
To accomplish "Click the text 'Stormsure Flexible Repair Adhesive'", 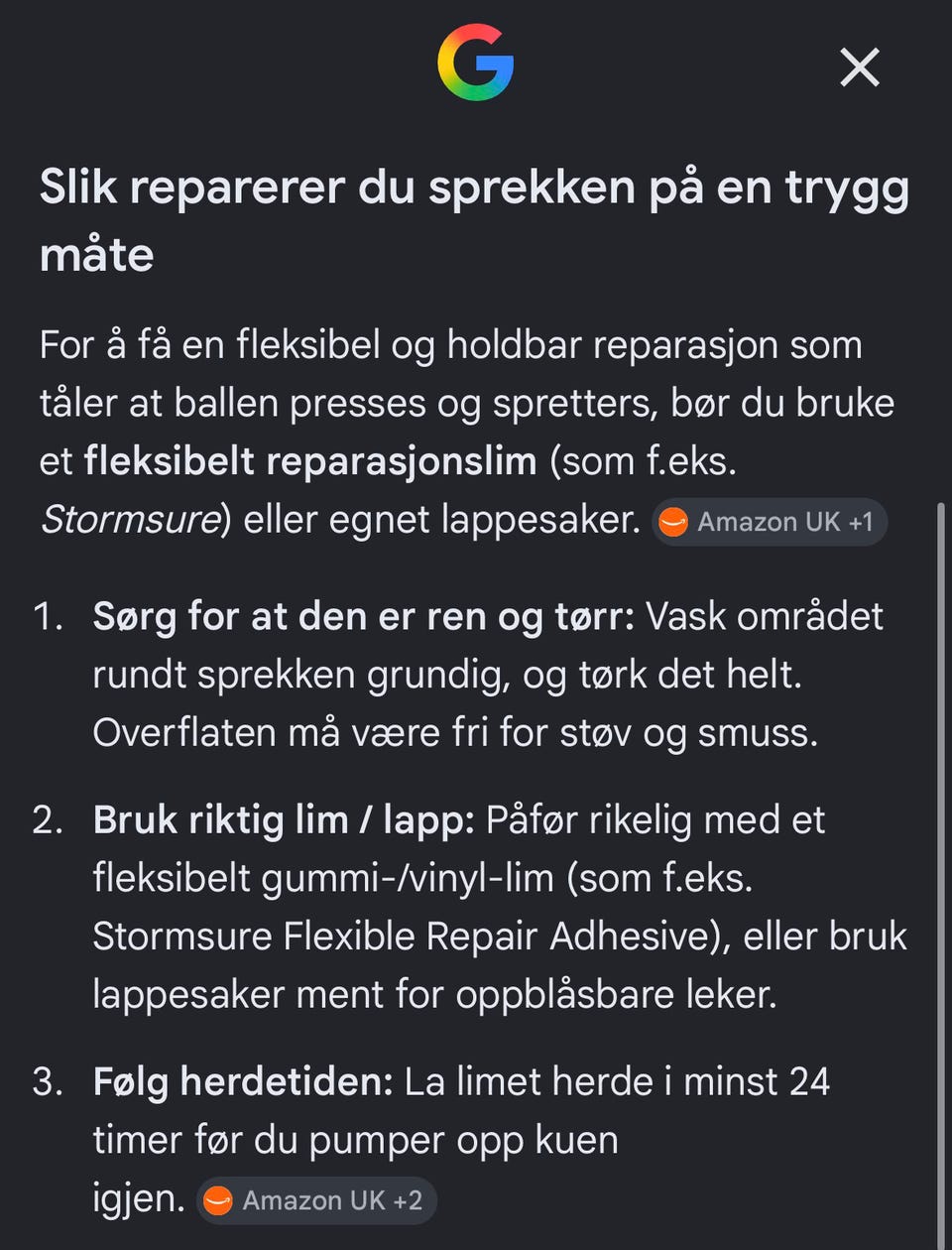I will click(x=406, y=937).
